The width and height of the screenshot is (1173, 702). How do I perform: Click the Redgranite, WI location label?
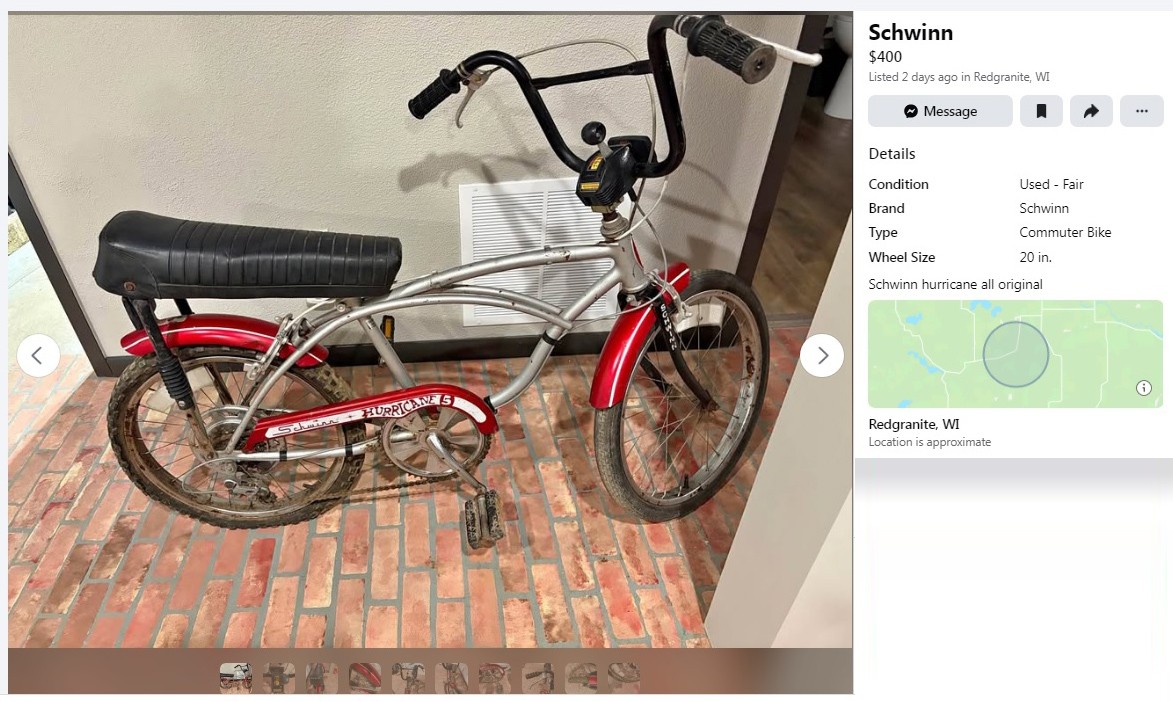(x=913, y=424)
